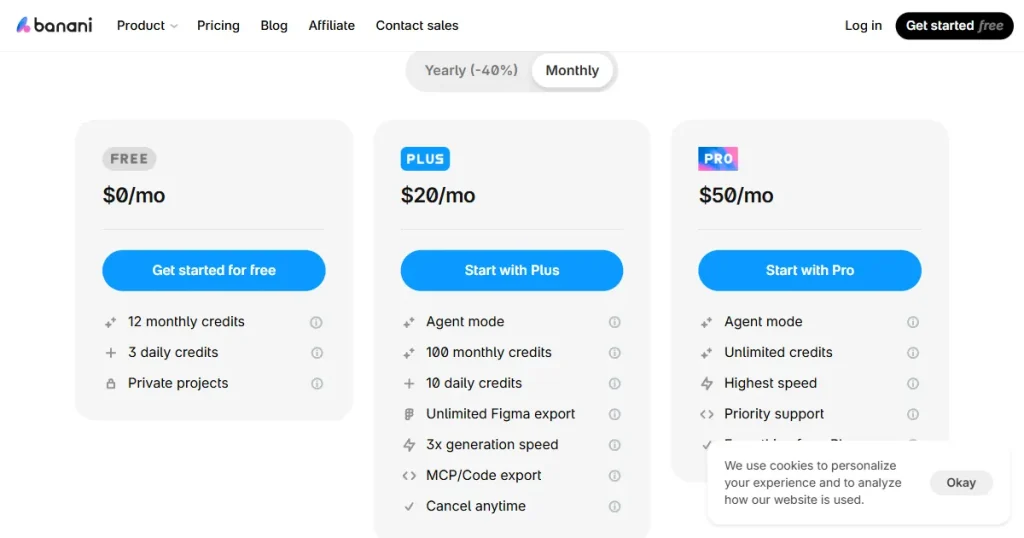Open info icon for 3 daily credits
The width and height of the screenshot is (1024, 538).
point(316,353)
